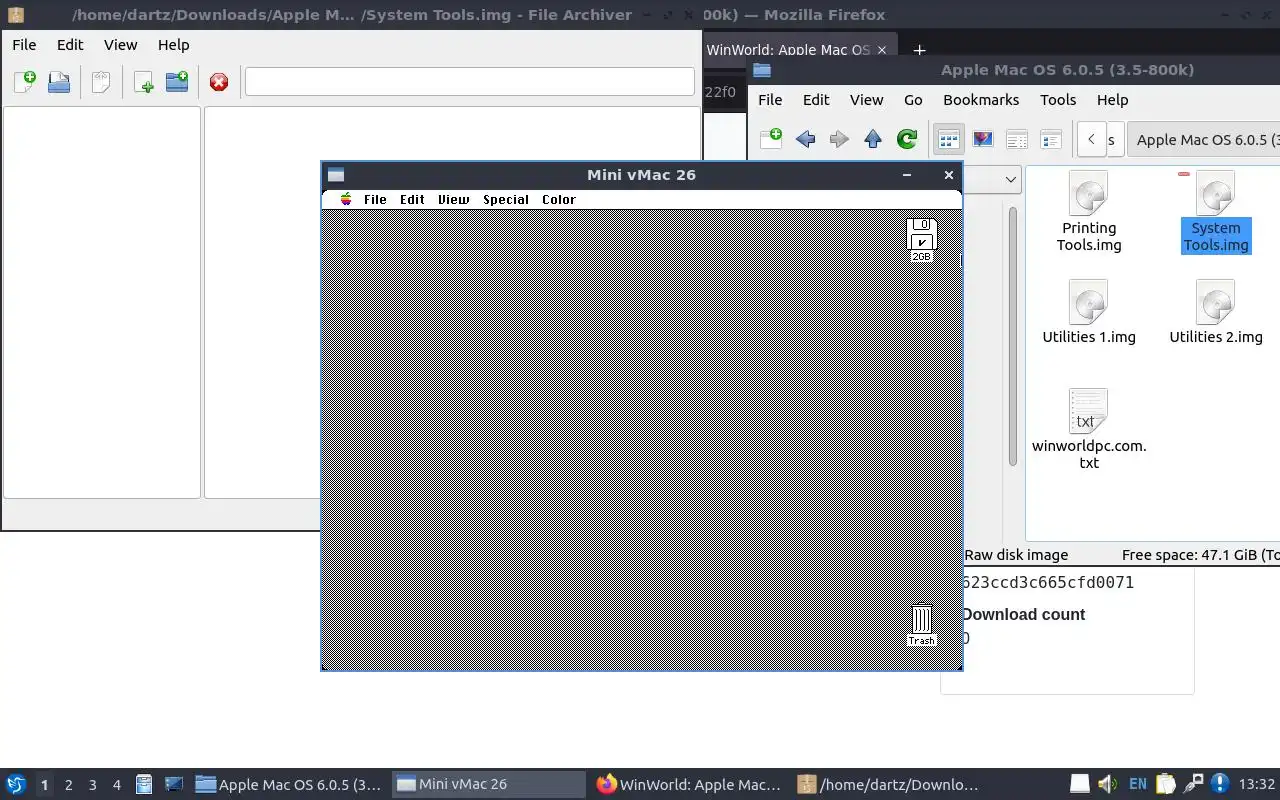Click the Extract files icon in File Archiver

pos(101,82)
